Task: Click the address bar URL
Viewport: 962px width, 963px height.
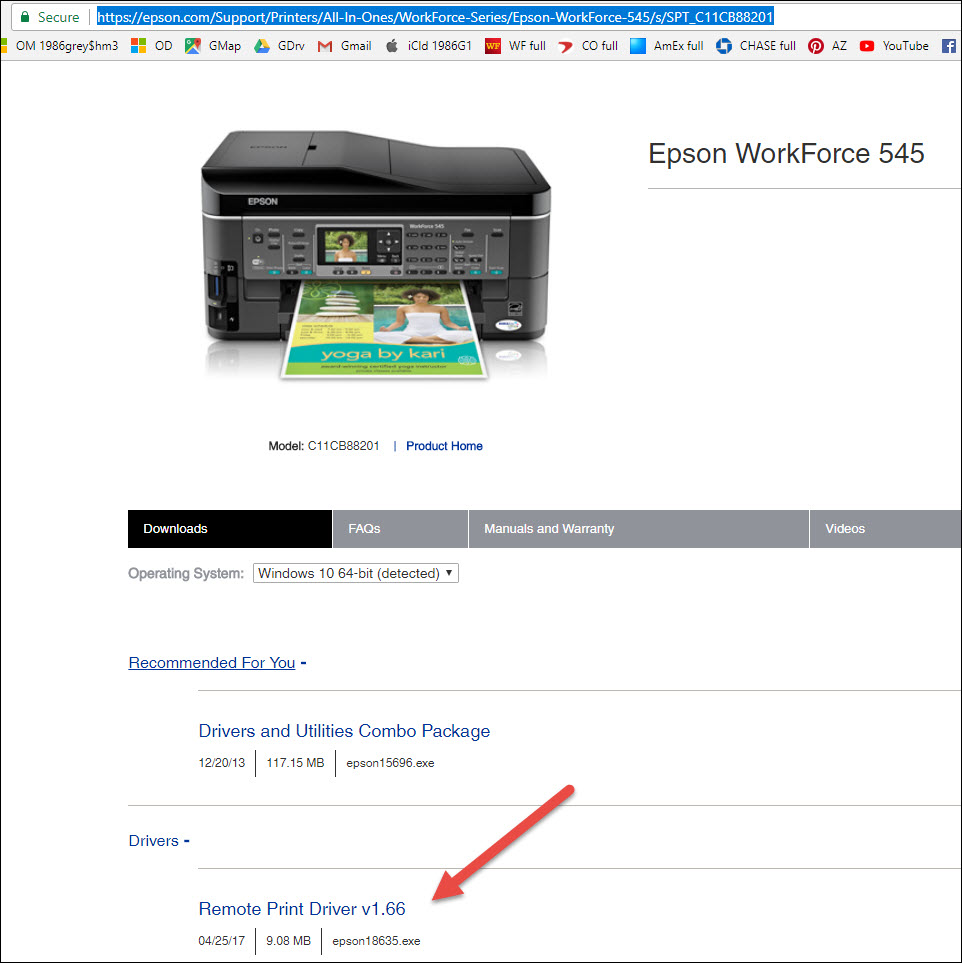Action: [x=435, y=17]
